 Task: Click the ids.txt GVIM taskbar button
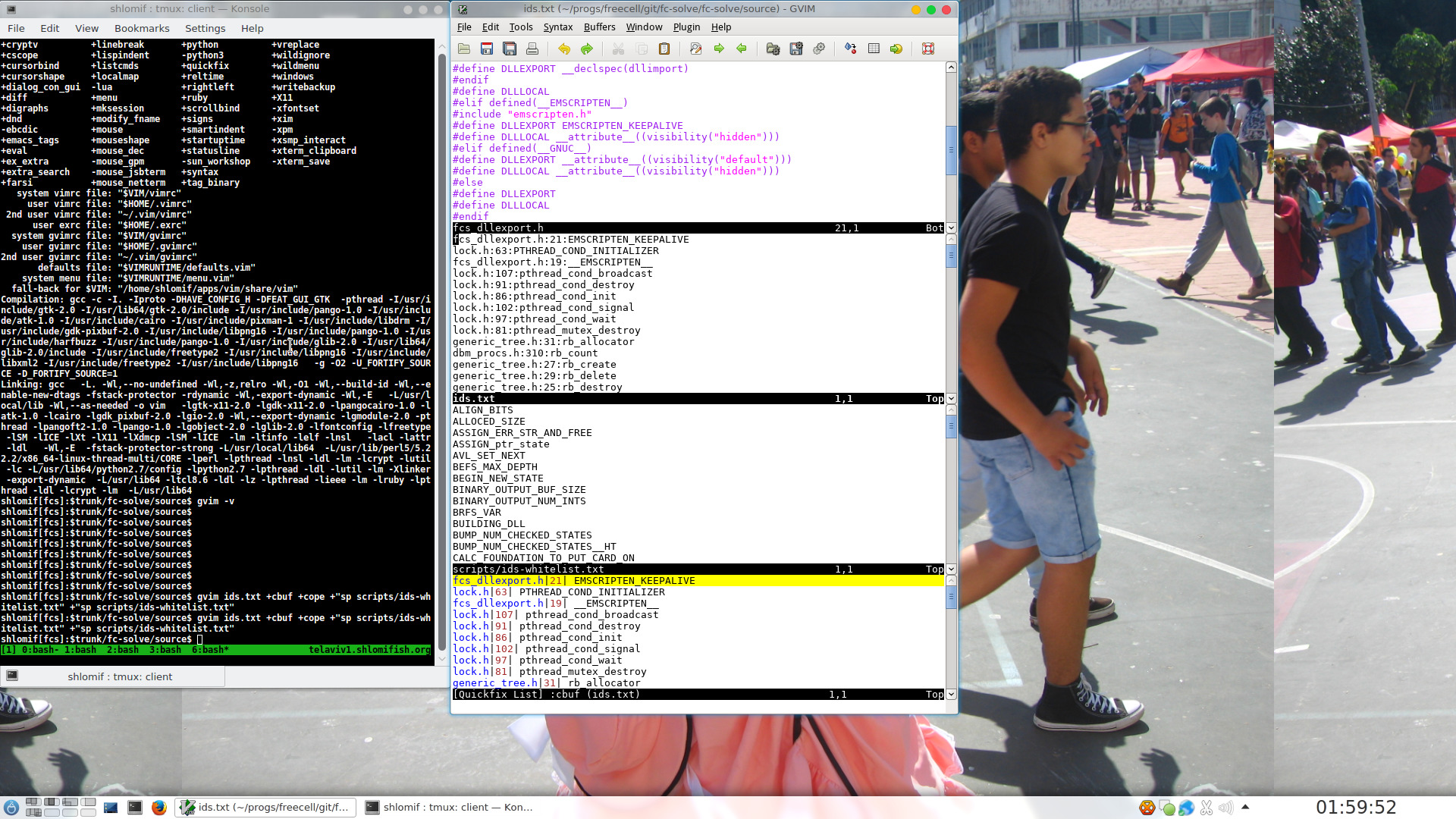[265, 808]
